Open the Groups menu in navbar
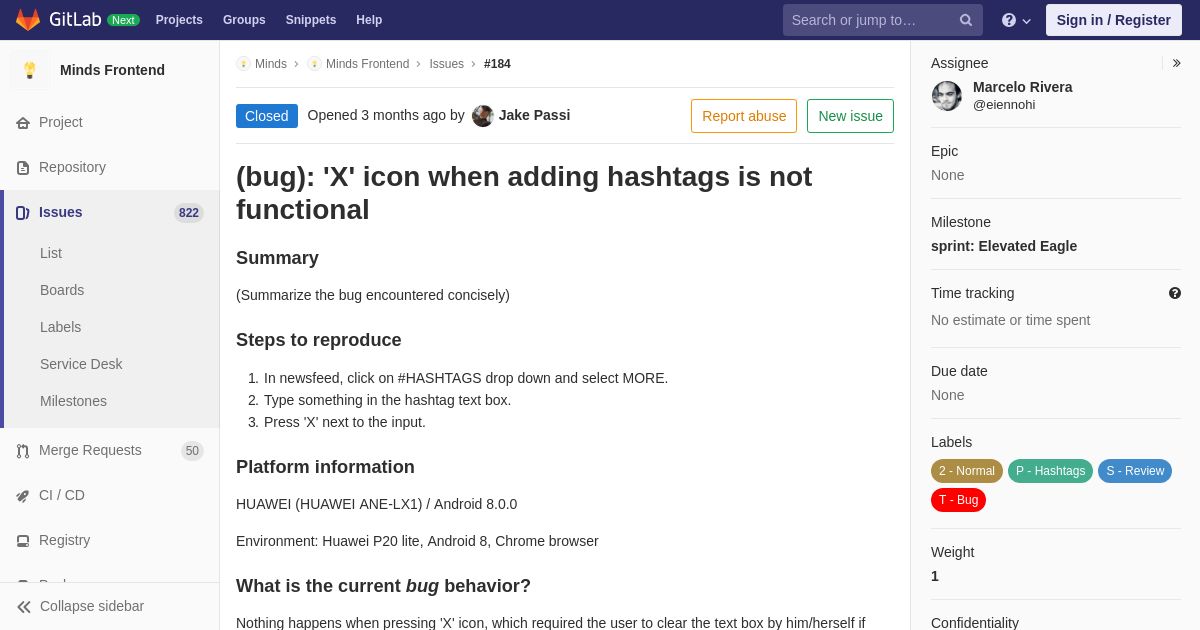 click(244, 20)
